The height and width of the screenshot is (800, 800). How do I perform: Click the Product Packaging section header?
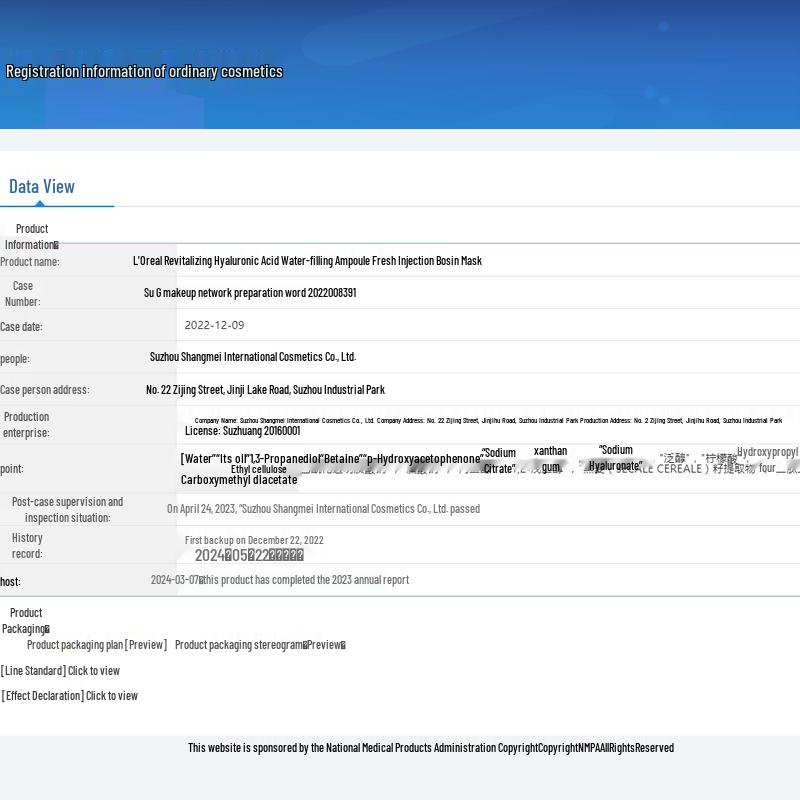(26, 621)
